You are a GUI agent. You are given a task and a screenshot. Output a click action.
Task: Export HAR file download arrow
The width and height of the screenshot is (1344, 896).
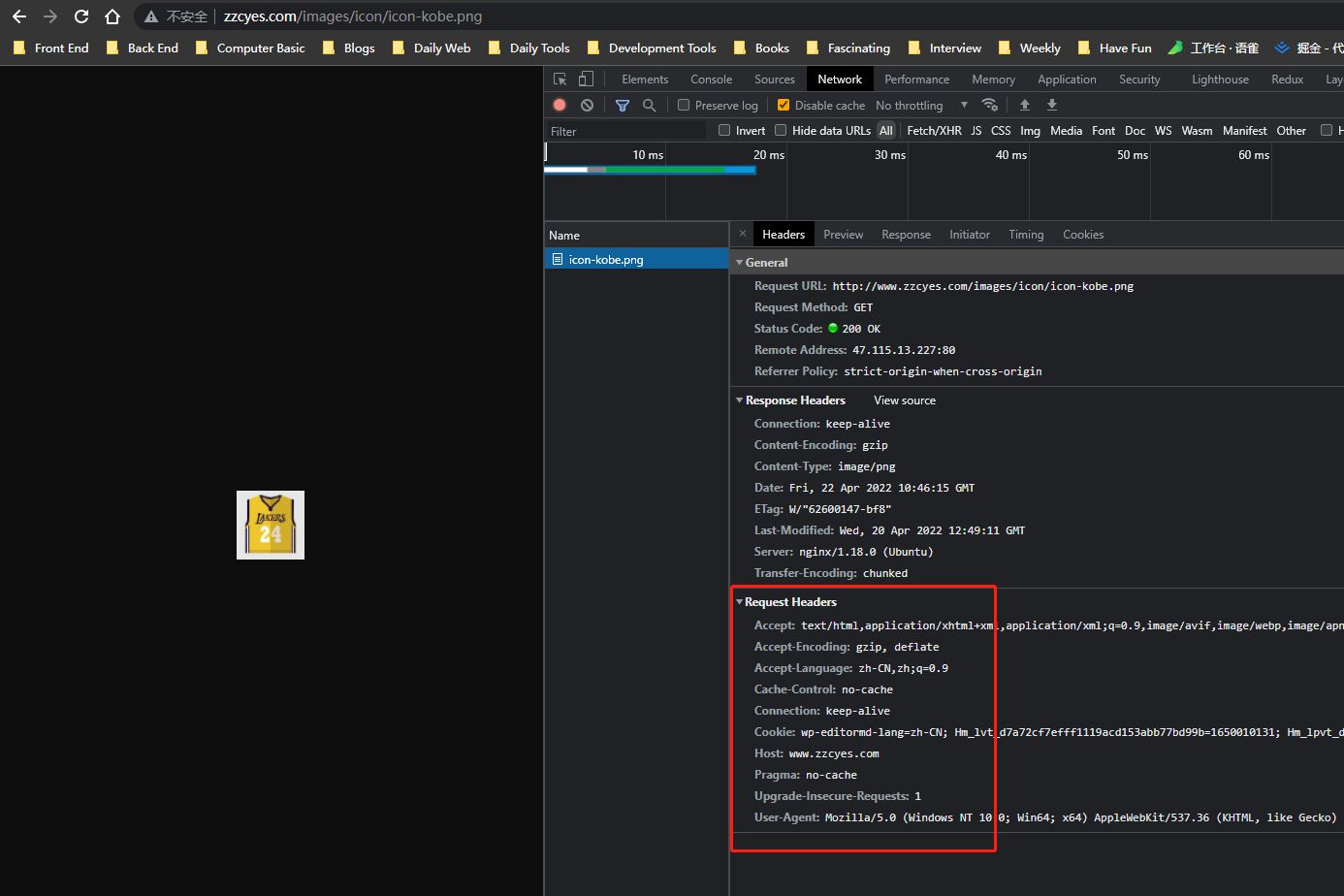(1052, 105)
